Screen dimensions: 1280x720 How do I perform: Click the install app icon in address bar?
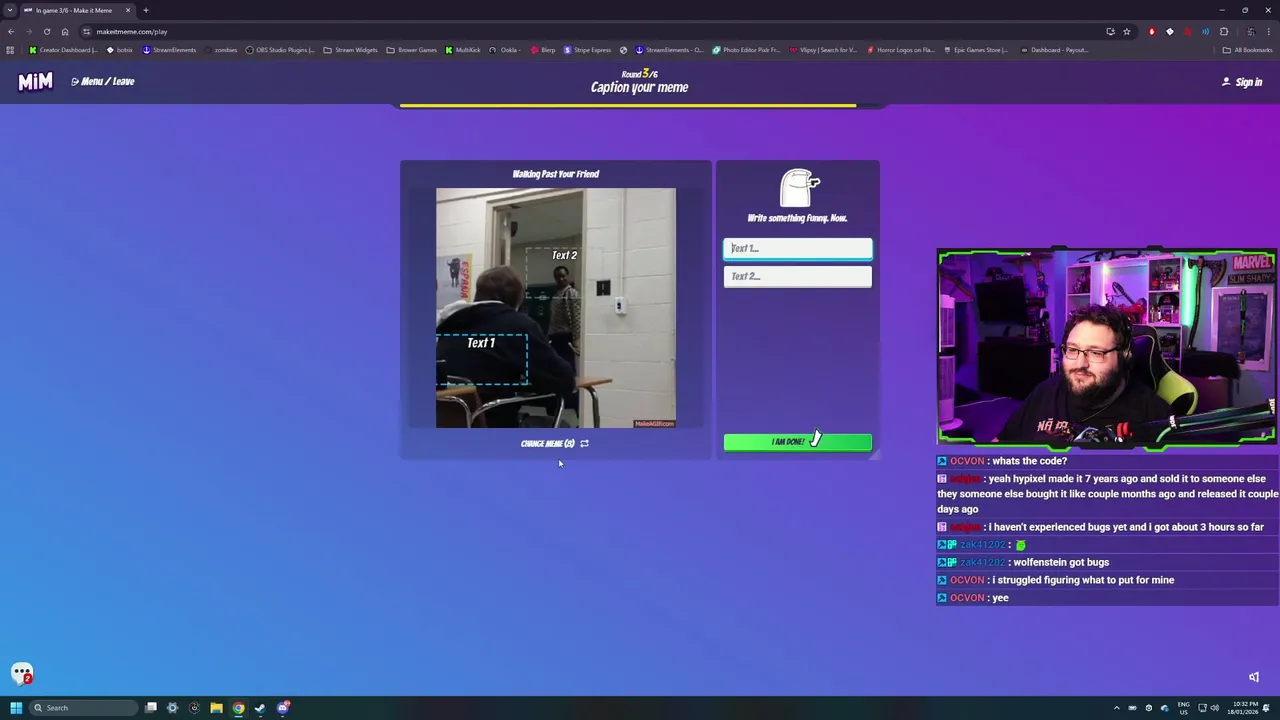point(1110,31)
